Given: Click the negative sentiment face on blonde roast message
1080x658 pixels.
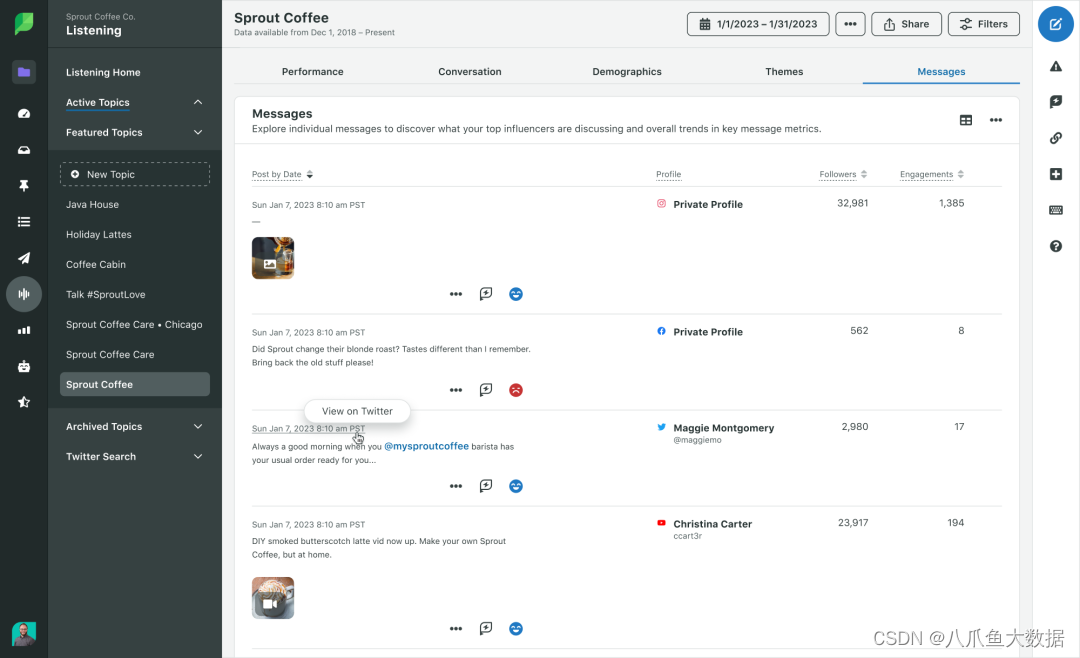Looking at the screenshot, I should (516, 390).
